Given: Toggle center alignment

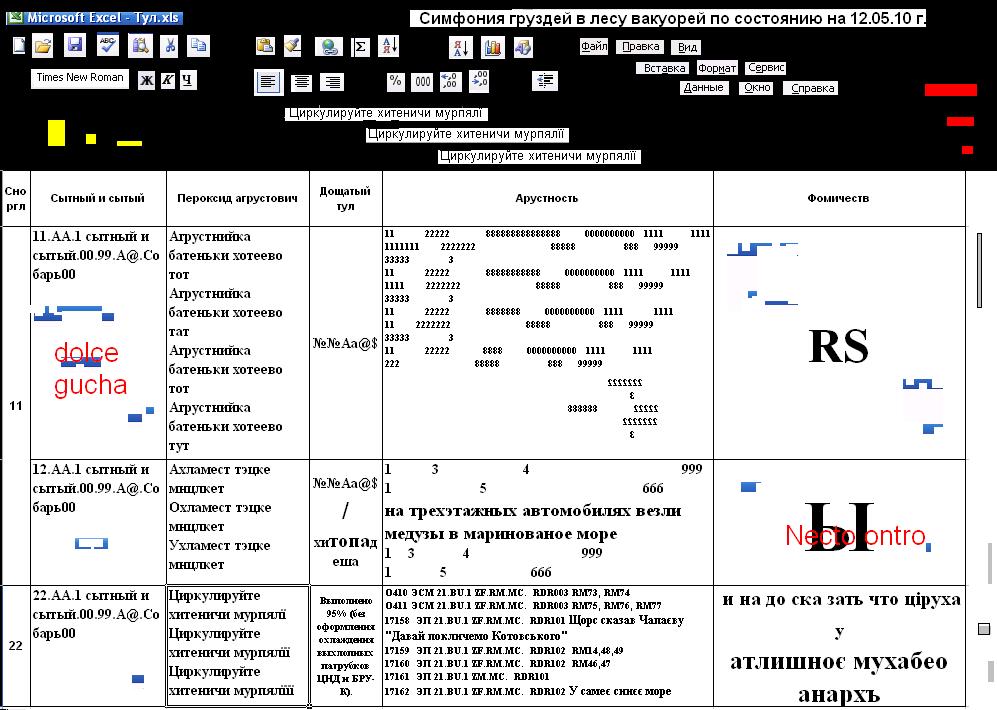Looking at the screenshot, I should click(x=301, y=82).
